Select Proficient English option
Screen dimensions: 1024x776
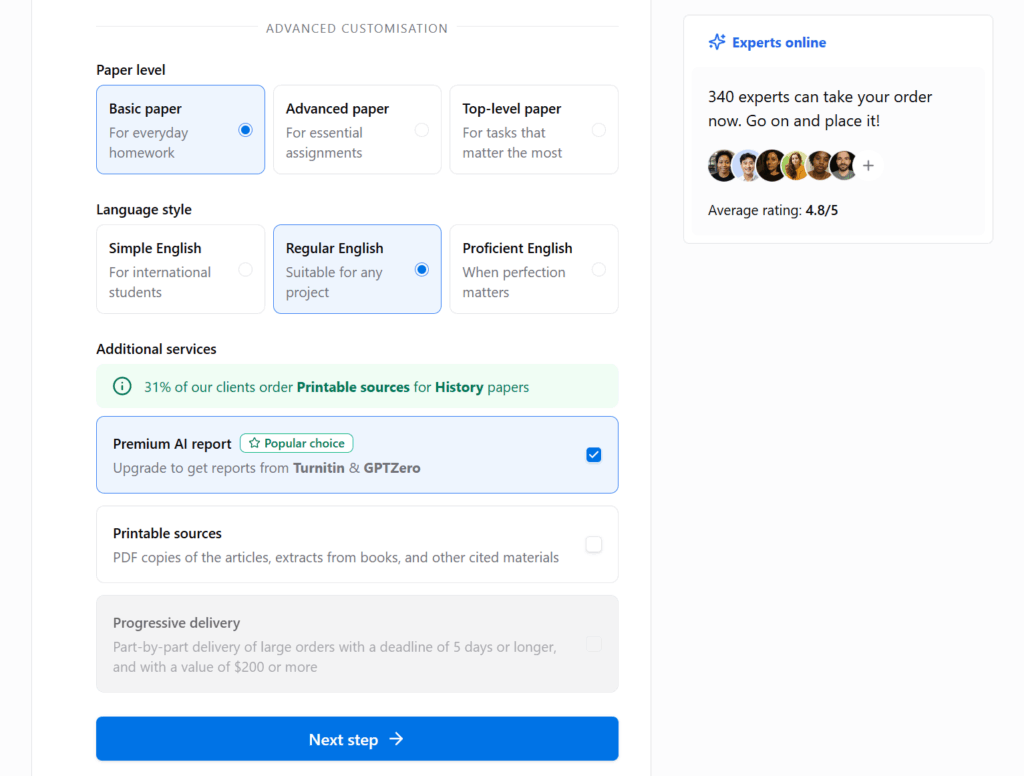point(598,269)
